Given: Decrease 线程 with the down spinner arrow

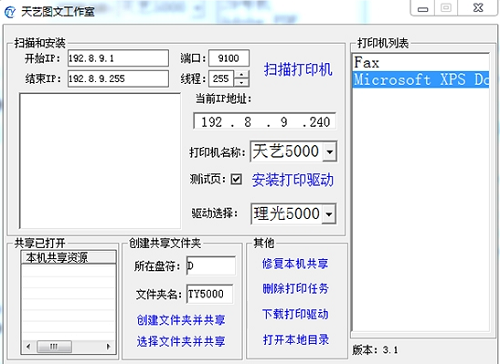Looking at the screenshot, I should [242, 83].
